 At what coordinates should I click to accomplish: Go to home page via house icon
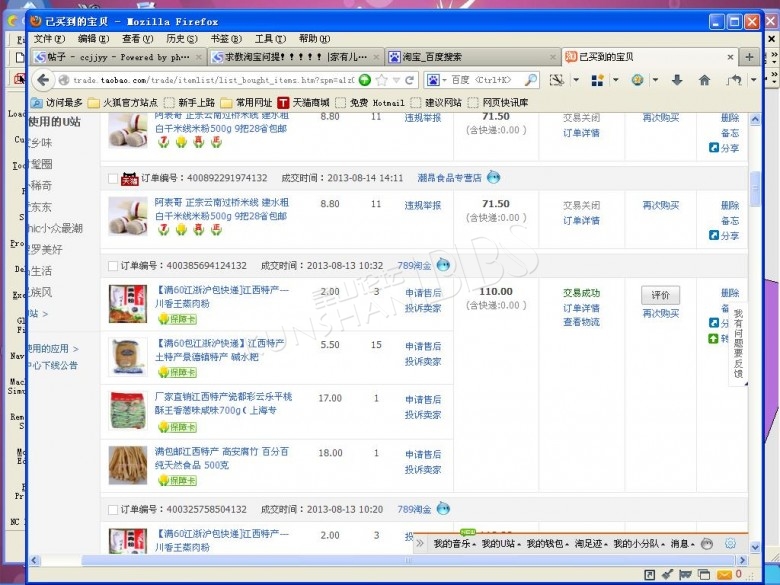[x=704, y=80]
